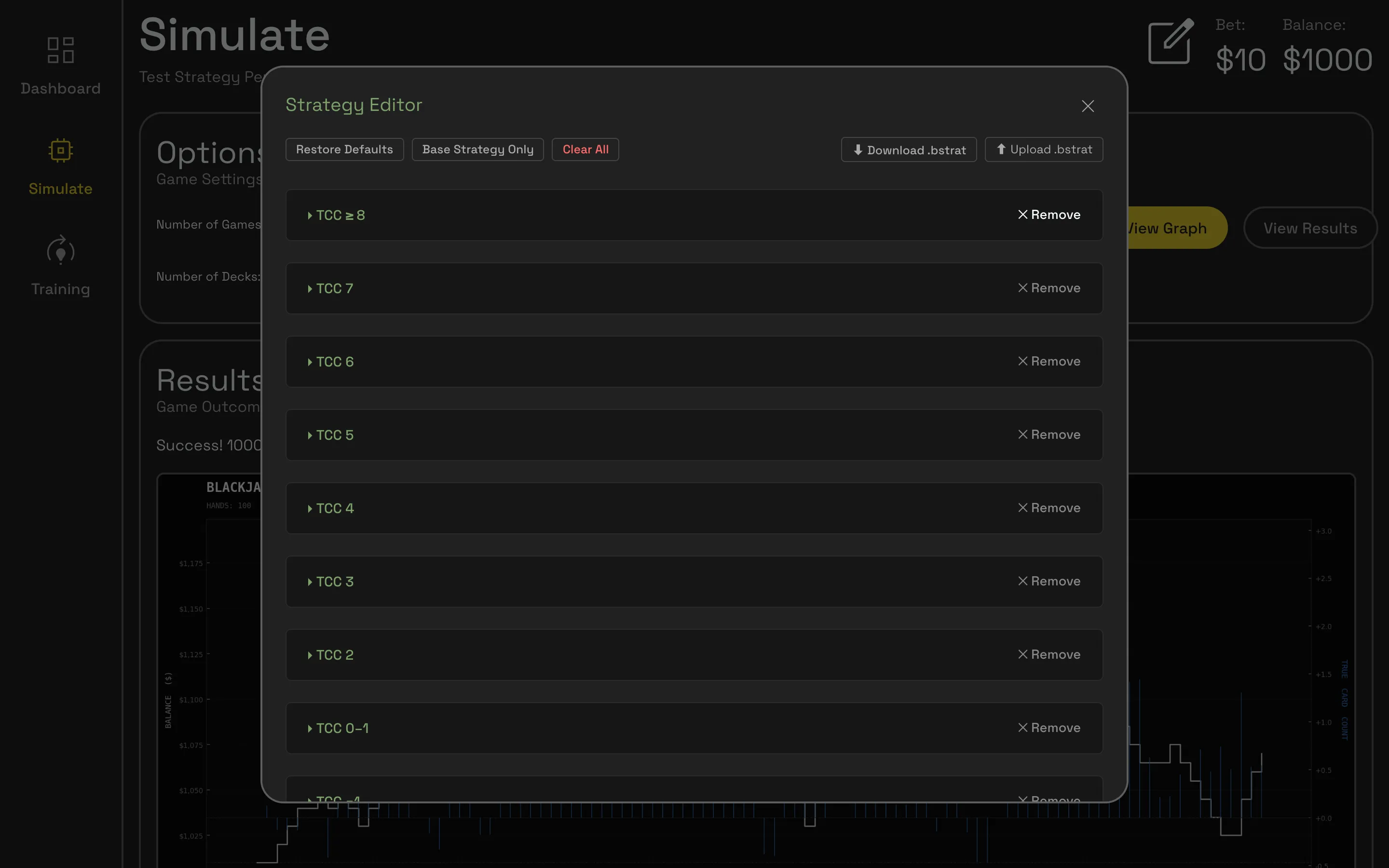Remove the TCC 3 rule
This screenshot has width=1389, height=868.
tap(1049, 581)
